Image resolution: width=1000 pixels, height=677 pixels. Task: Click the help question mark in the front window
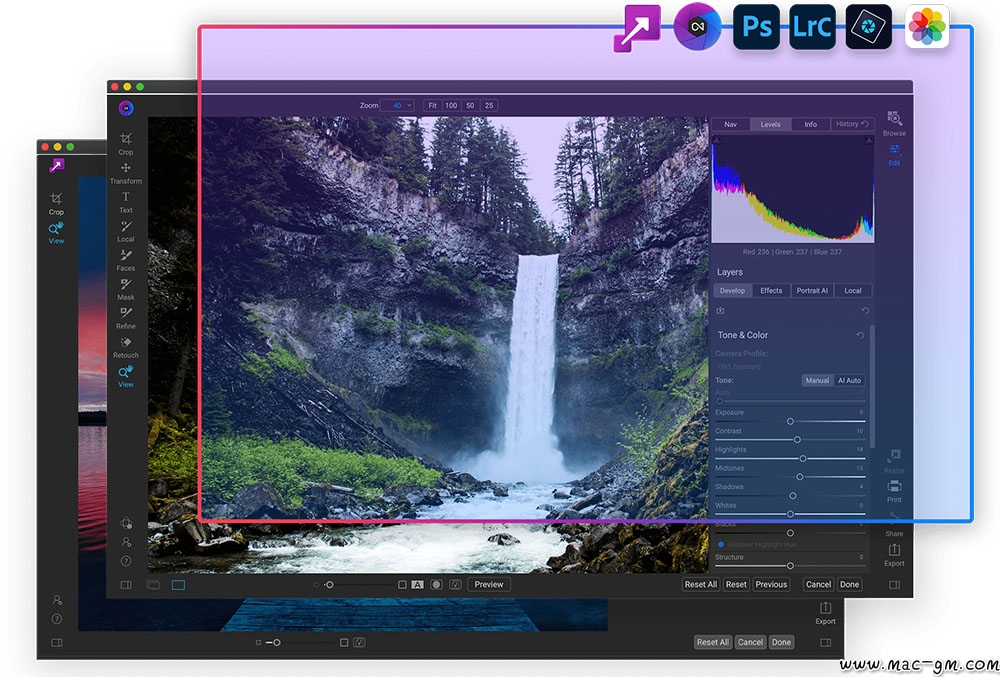coord(126,561)
